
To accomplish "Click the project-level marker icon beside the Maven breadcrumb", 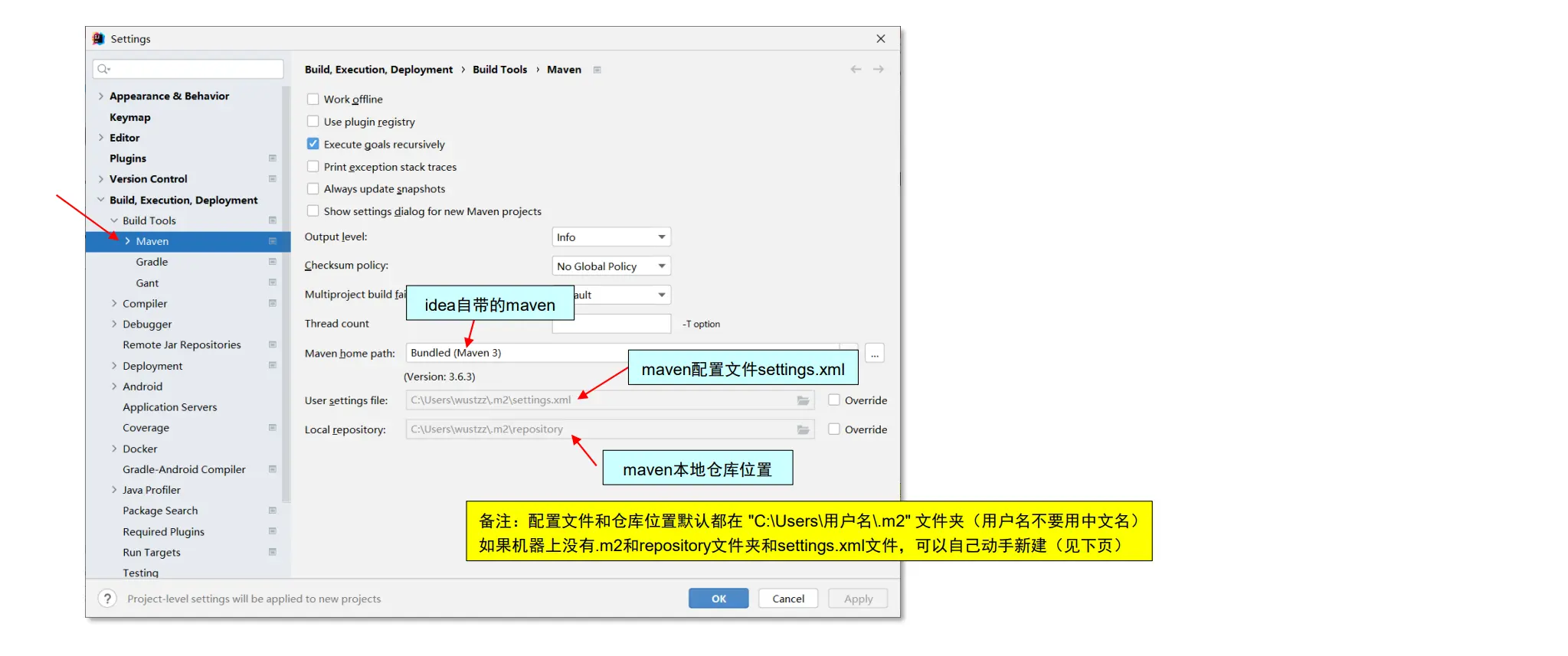I will pos(597,70).
